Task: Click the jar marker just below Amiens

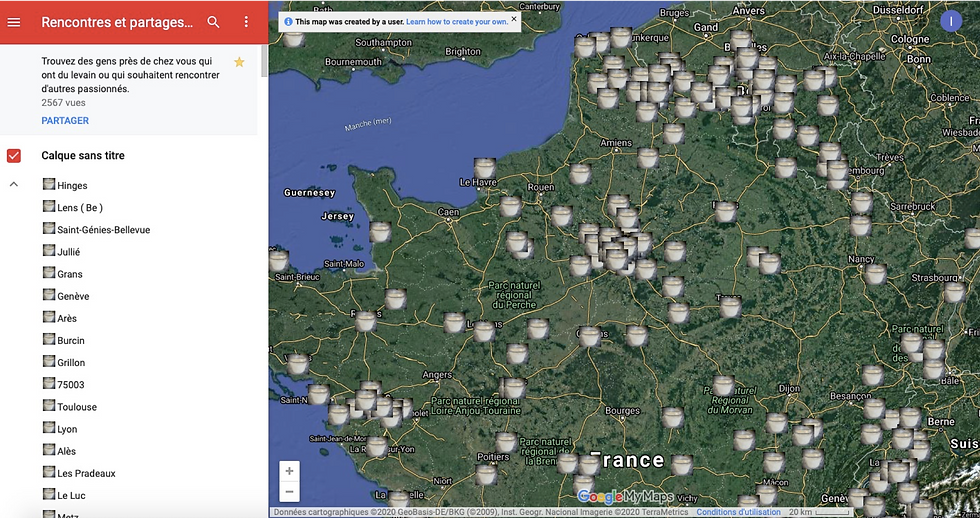Action: click(648, 158)
